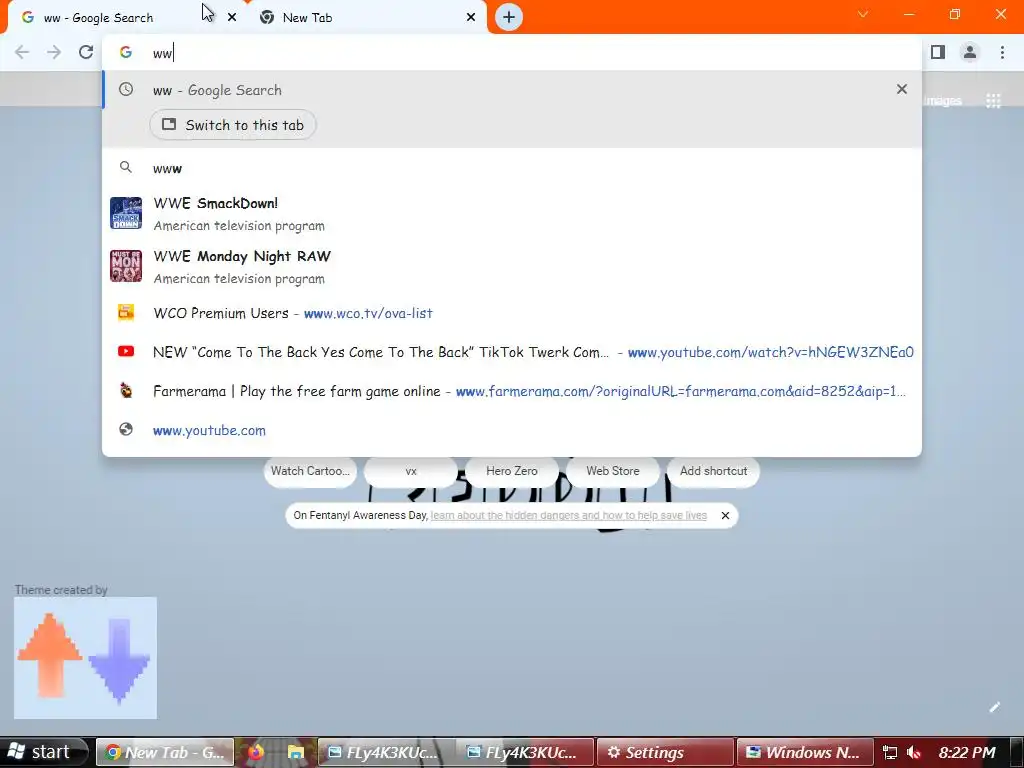Select Chrome 'New Tab' taskbar item
1024x768 pixels.
[165, 752]
